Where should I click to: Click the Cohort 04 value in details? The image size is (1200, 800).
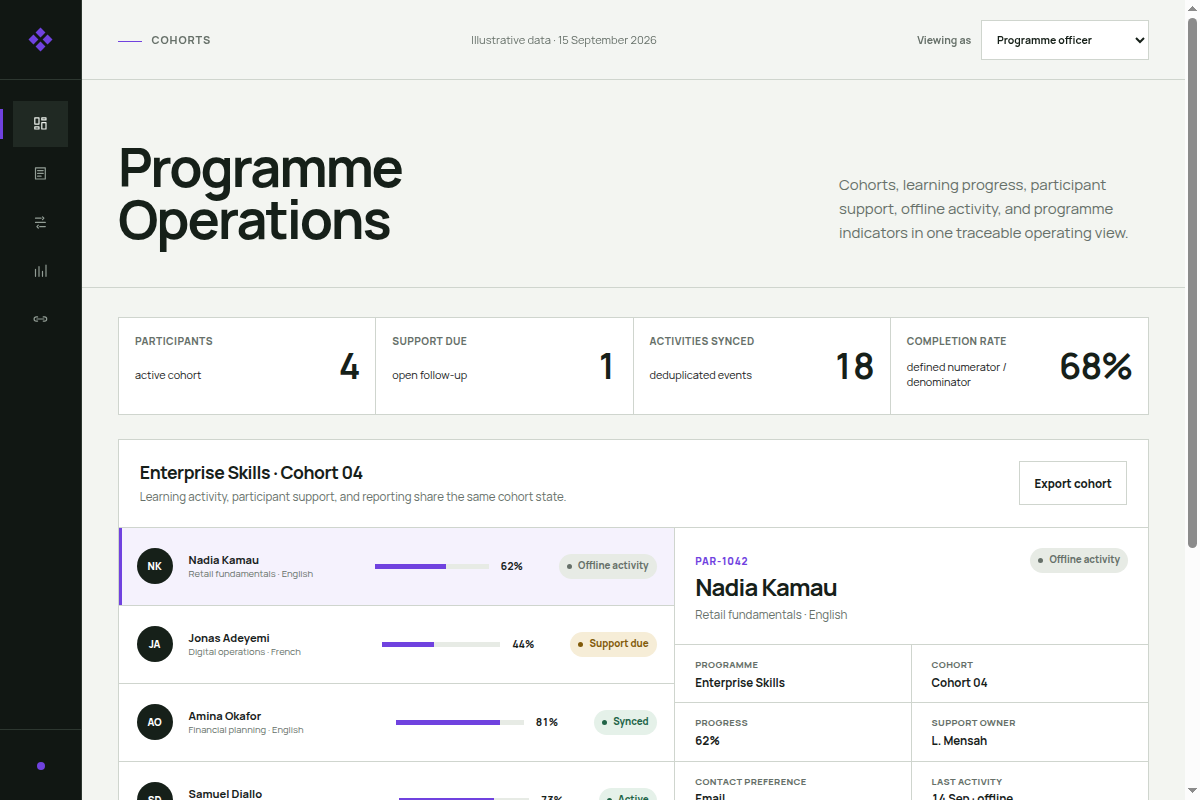(x=959, y=683)
